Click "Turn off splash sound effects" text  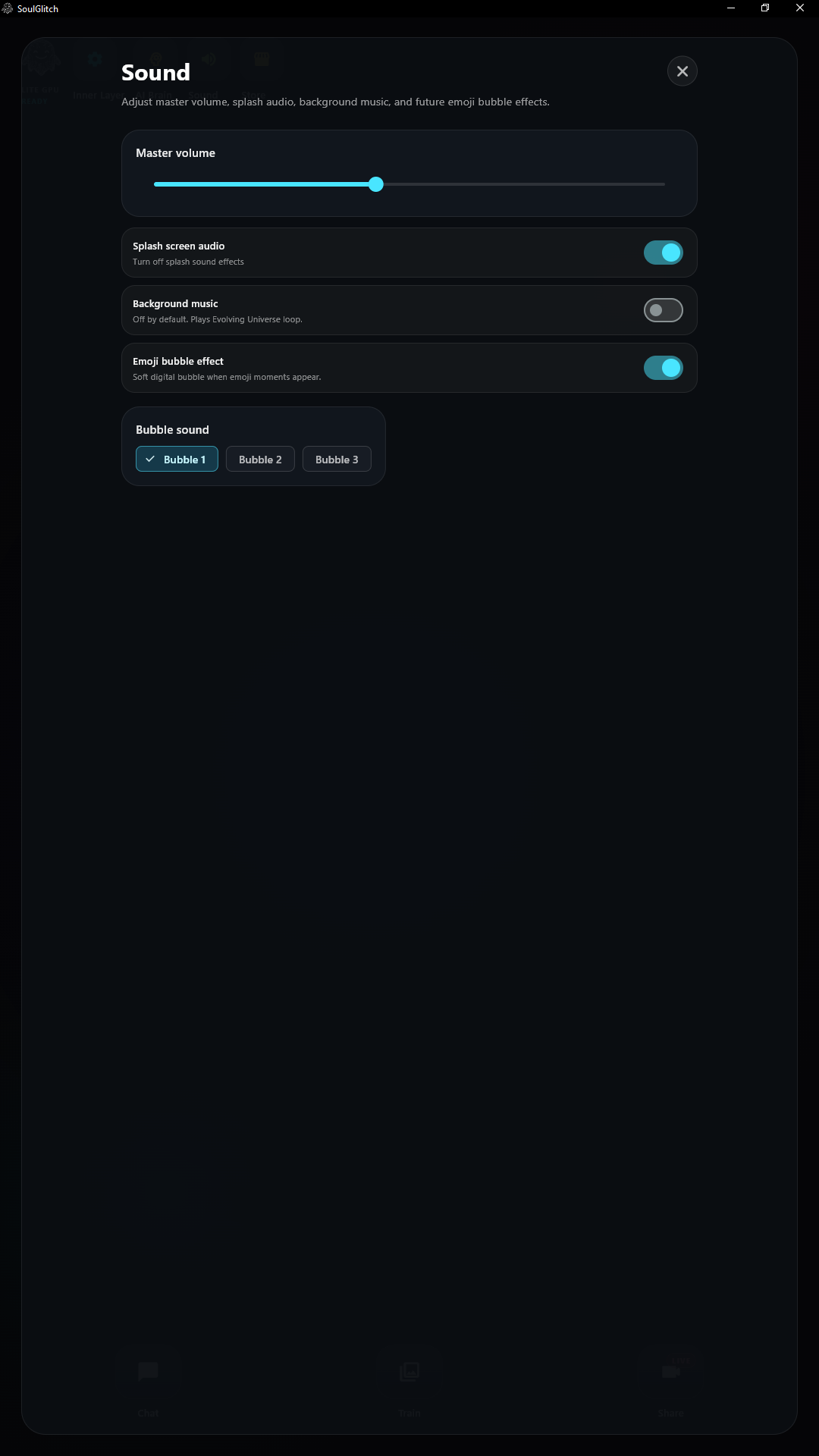[188, 262]
